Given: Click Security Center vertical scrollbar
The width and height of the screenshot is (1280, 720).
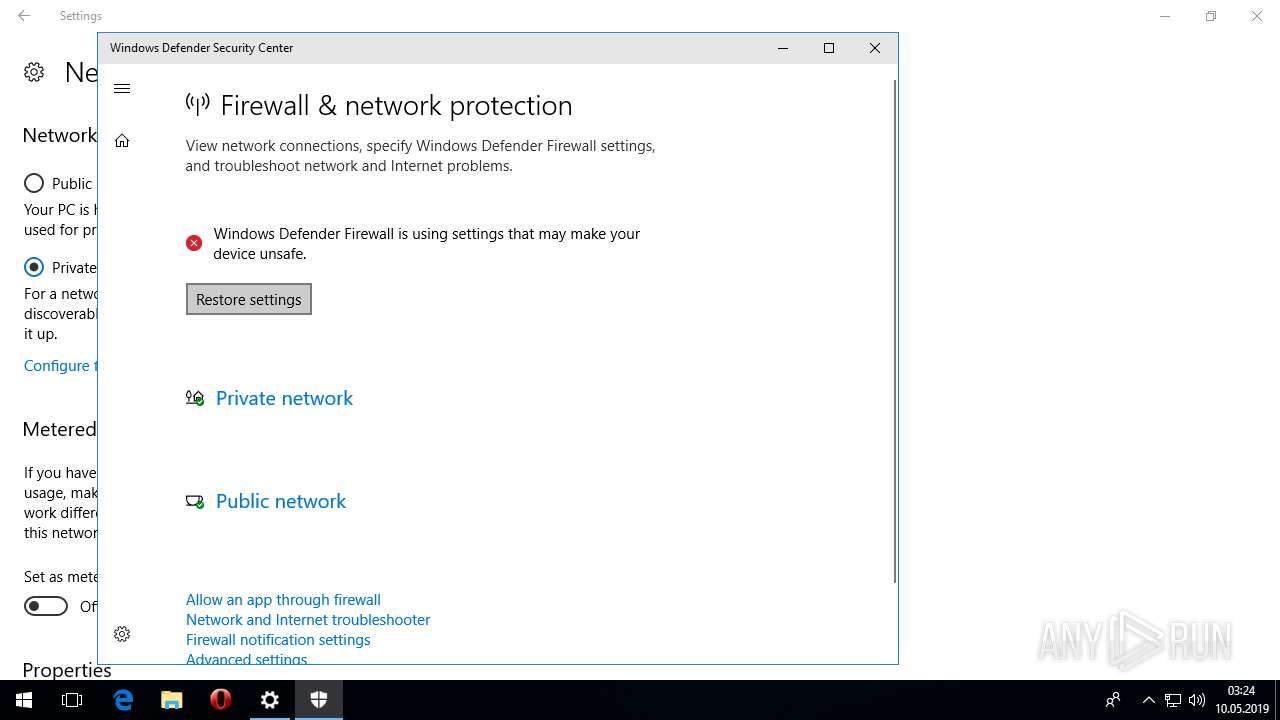Looking at the screenshot, I should point(894,330).
